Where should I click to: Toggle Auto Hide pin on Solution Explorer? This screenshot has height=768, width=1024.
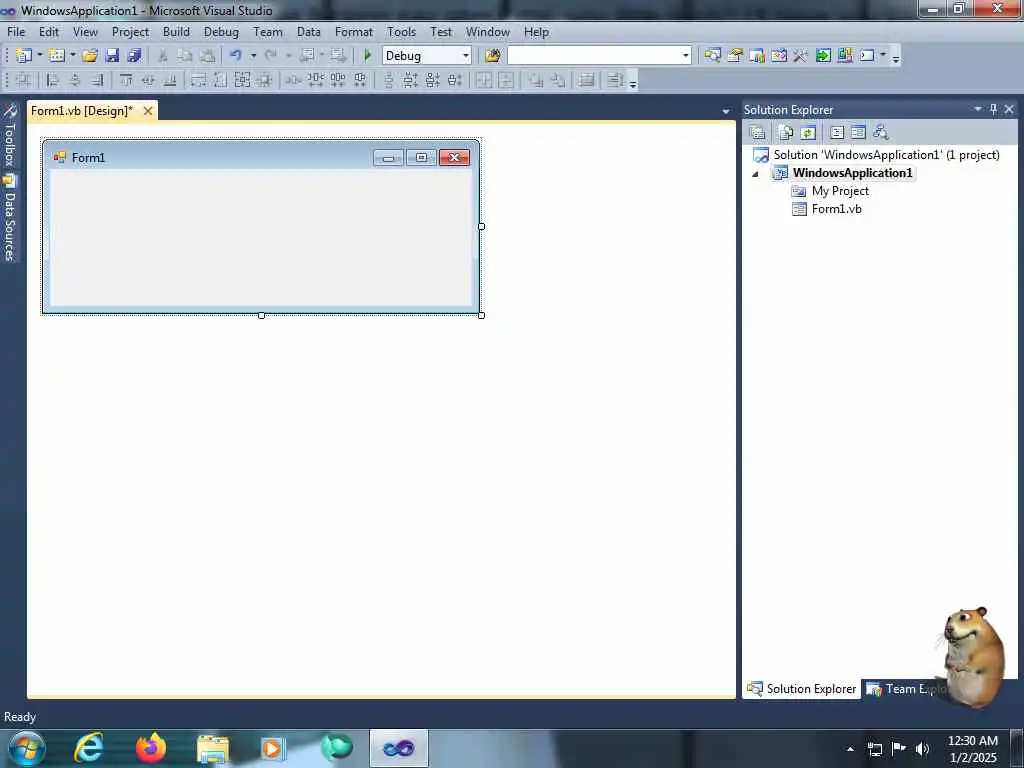[x=993, y=109]
